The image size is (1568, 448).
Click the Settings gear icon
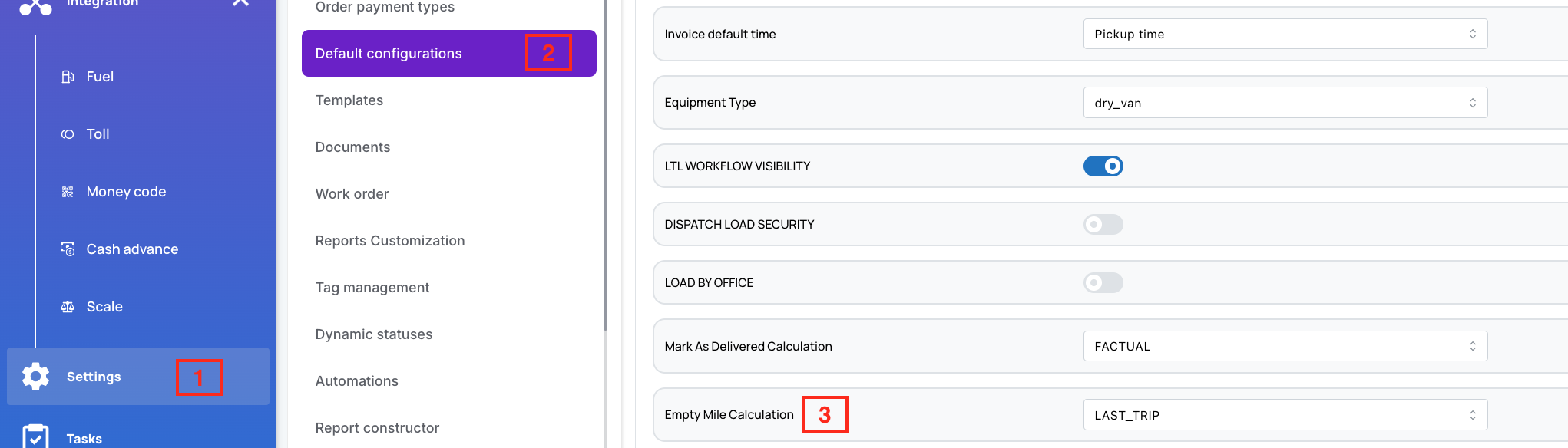pos(35,376)
